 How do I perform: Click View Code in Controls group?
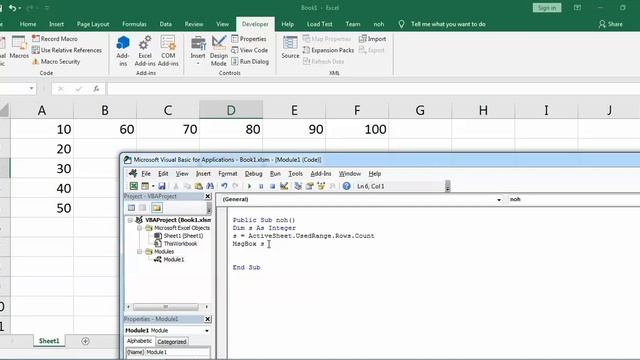[249, 50]
